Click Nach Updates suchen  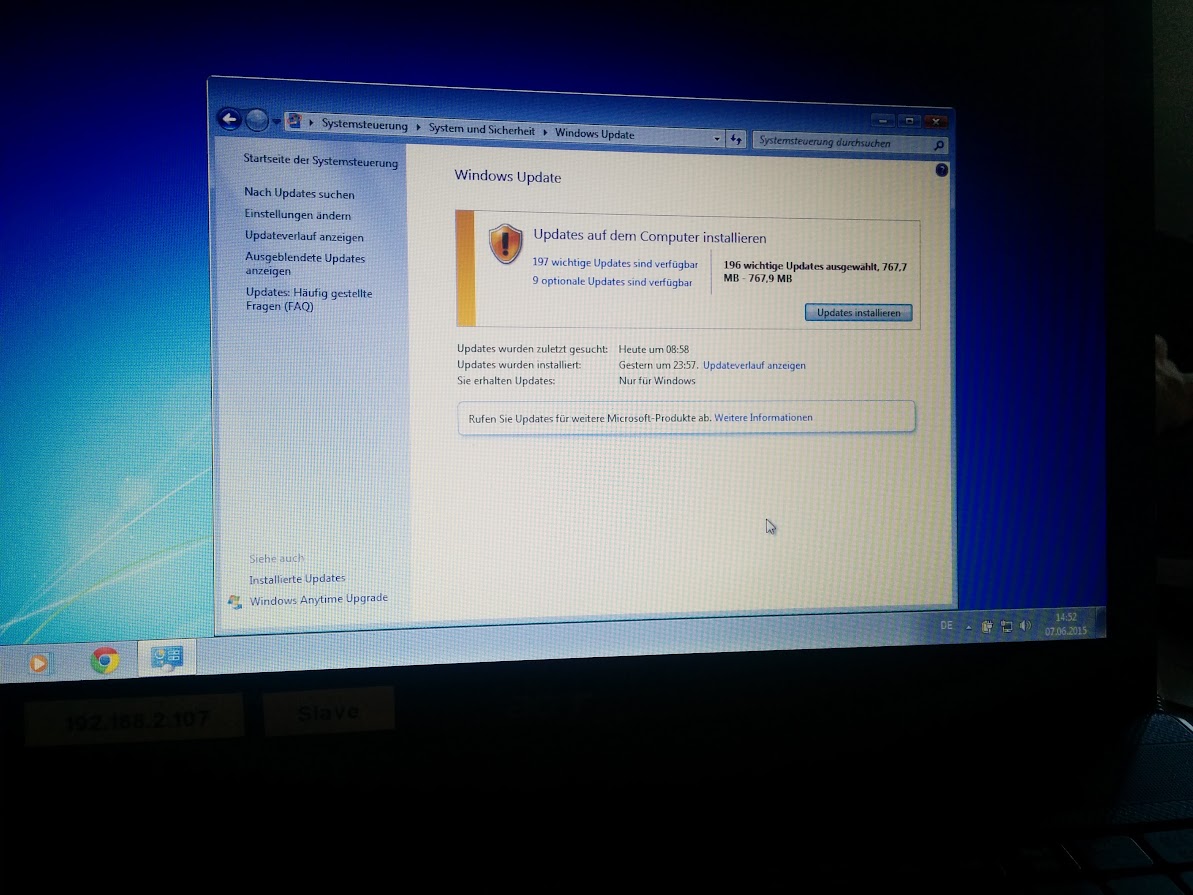pos(299,193)
